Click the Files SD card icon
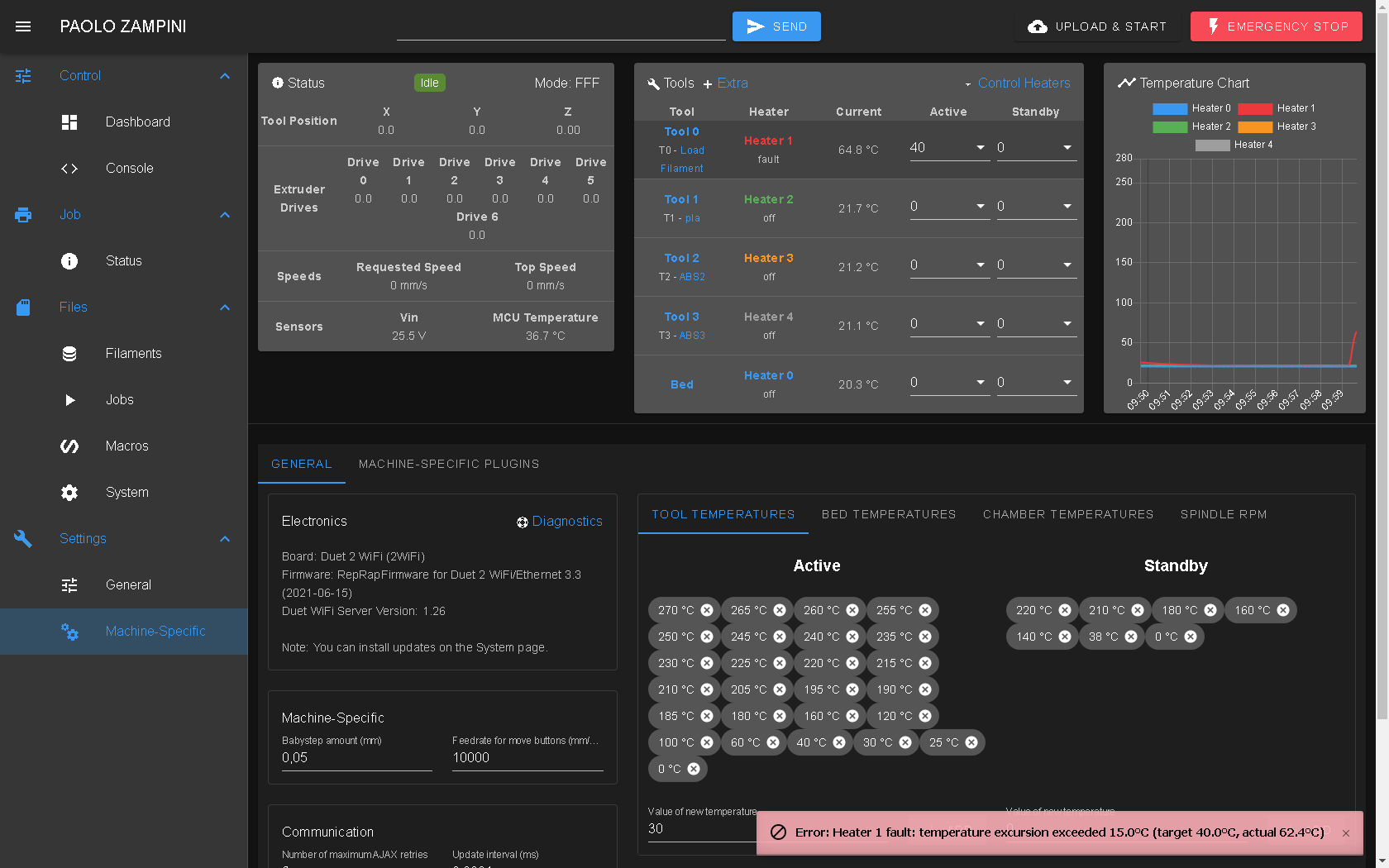Screen dimensions: 1389x868 pos(23,308)
